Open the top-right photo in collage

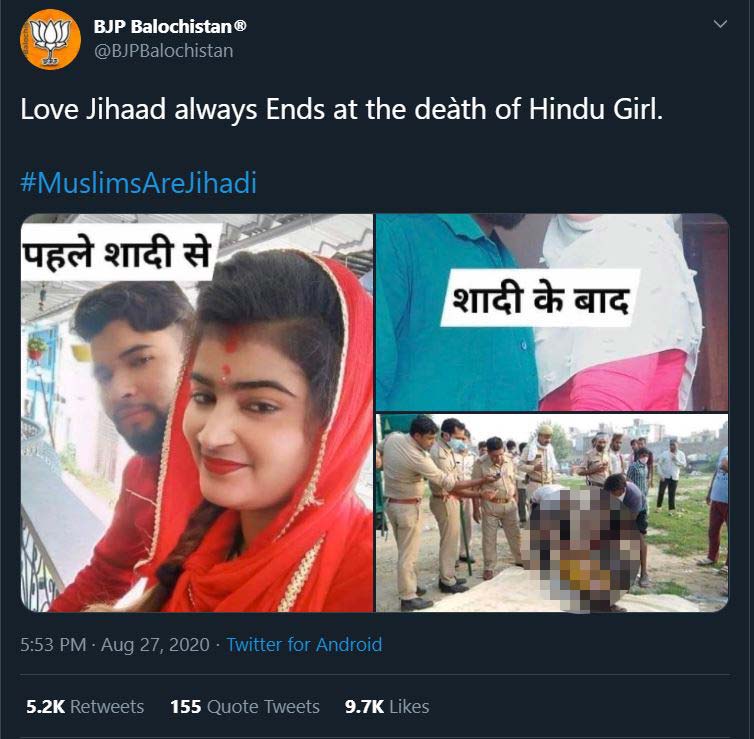552,312
